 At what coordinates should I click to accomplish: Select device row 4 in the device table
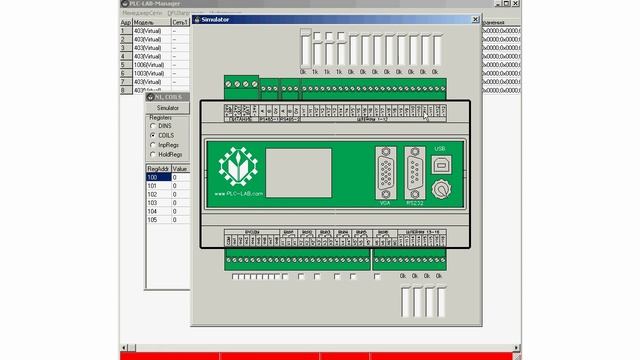(x=155, y=57)
